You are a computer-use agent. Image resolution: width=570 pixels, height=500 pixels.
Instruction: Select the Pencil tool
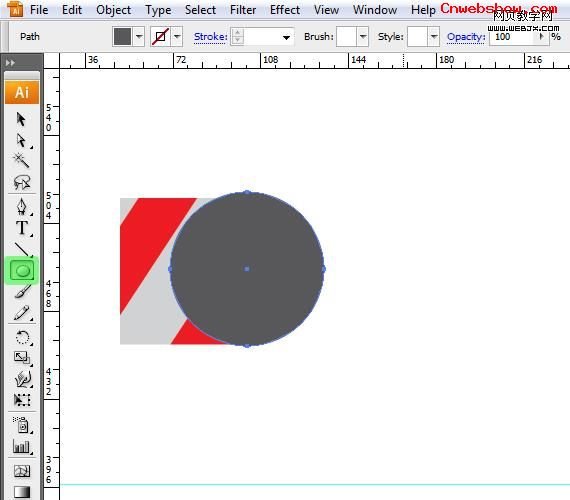(22, 313)
